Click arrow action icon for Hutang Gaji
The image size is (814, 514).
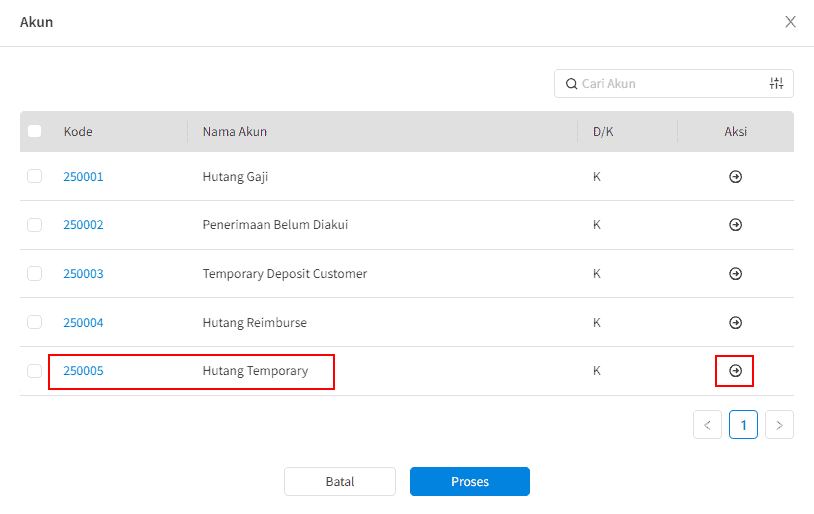coord(735,177)
